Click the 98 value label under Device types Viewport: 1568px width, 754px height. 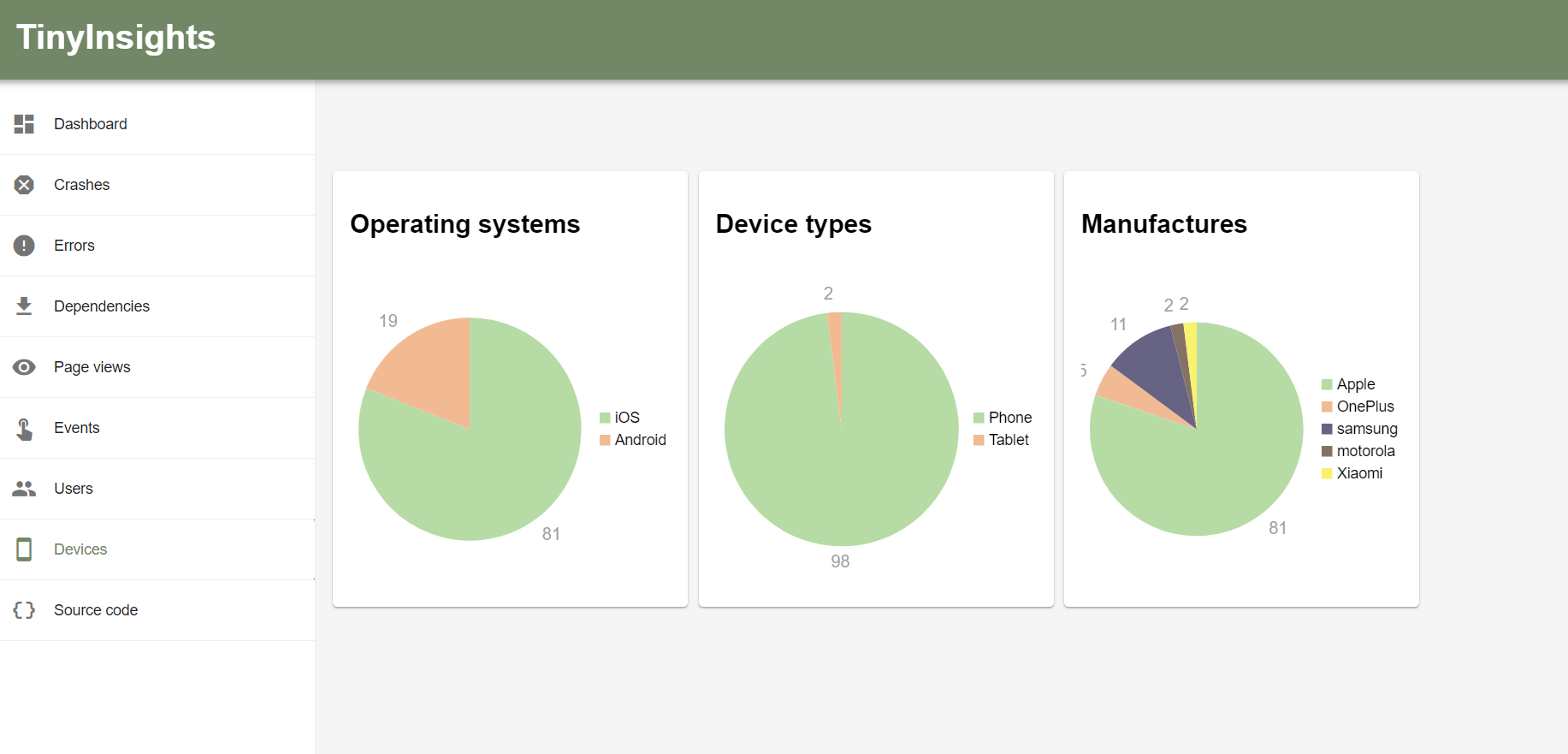840,561
